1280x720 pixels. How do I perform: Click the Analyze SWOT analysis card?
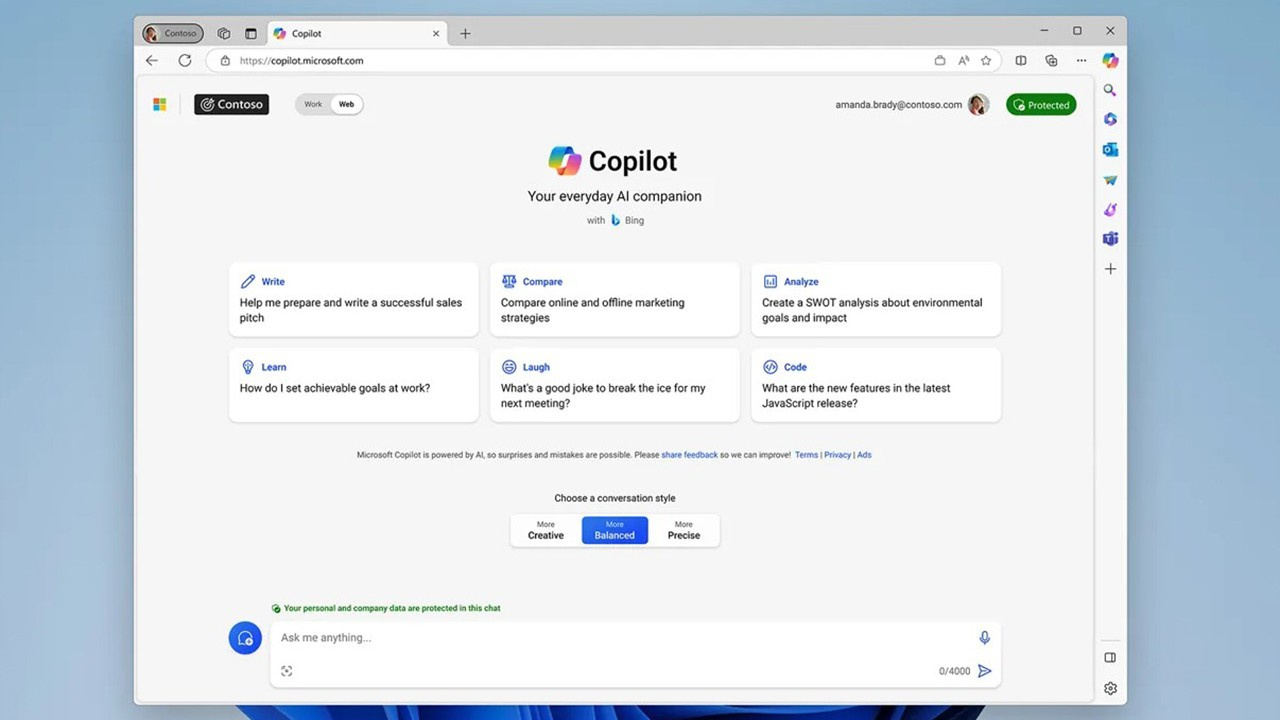(876, 299)
